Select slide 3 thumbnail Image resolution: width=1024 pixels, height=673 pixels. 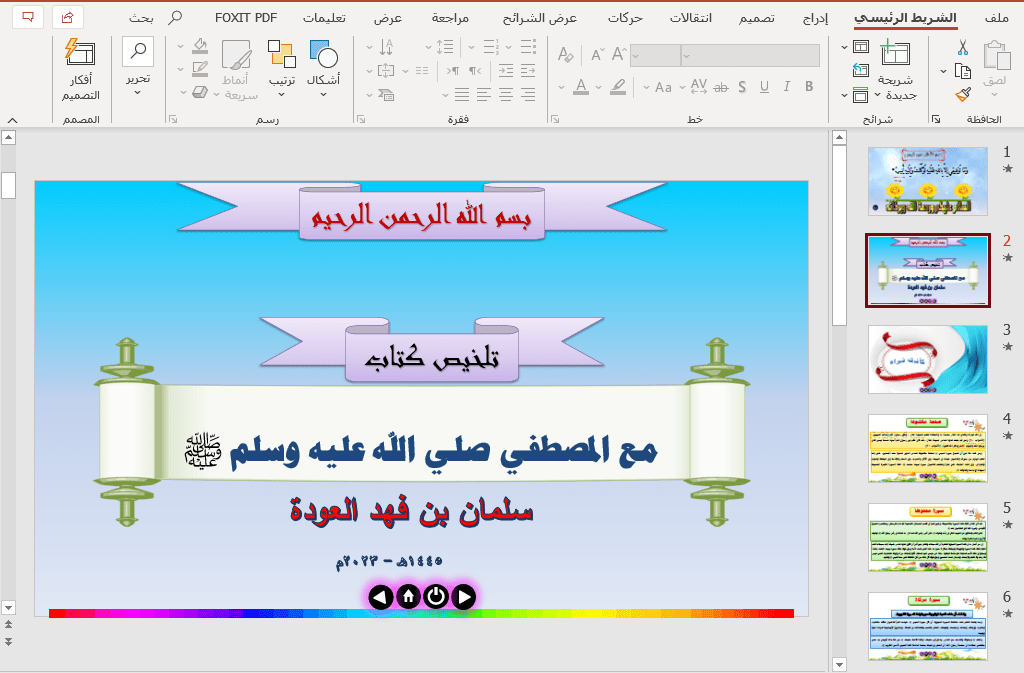pos(927,359)
